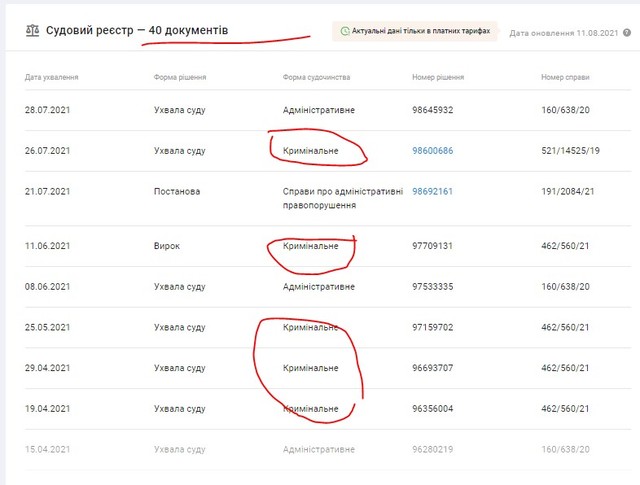Click the Форма рішення column header
This screenshot has width=640, height=485.
point(181,77)
